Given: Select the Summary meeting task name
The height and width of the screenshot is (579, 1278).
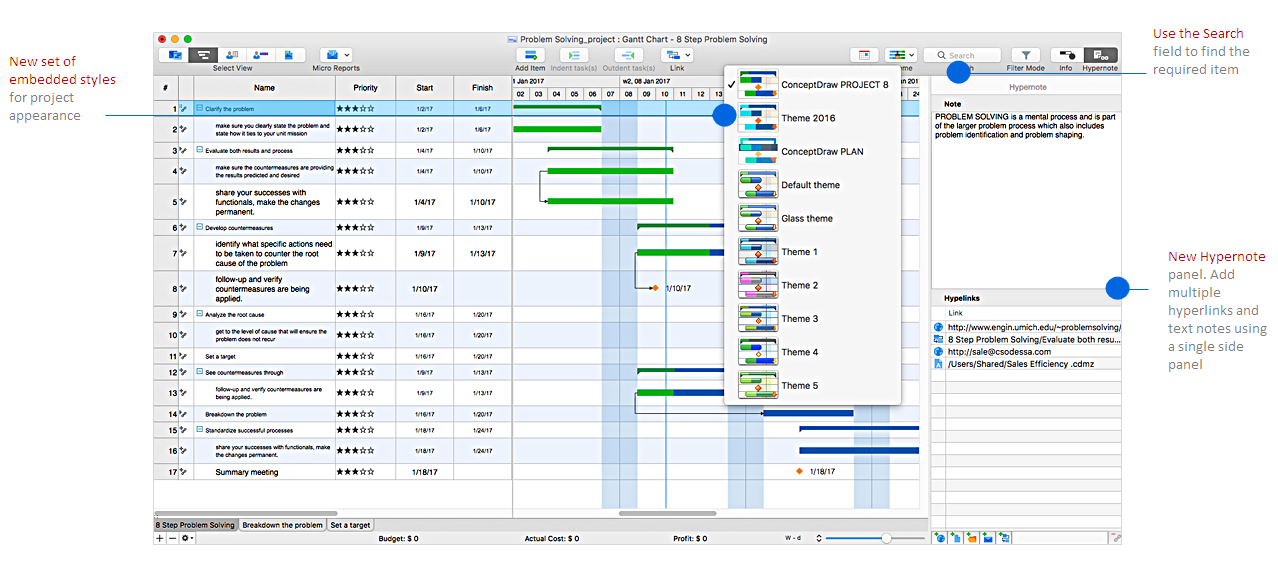Looking at the screenshot, I should tap(247, 472).
